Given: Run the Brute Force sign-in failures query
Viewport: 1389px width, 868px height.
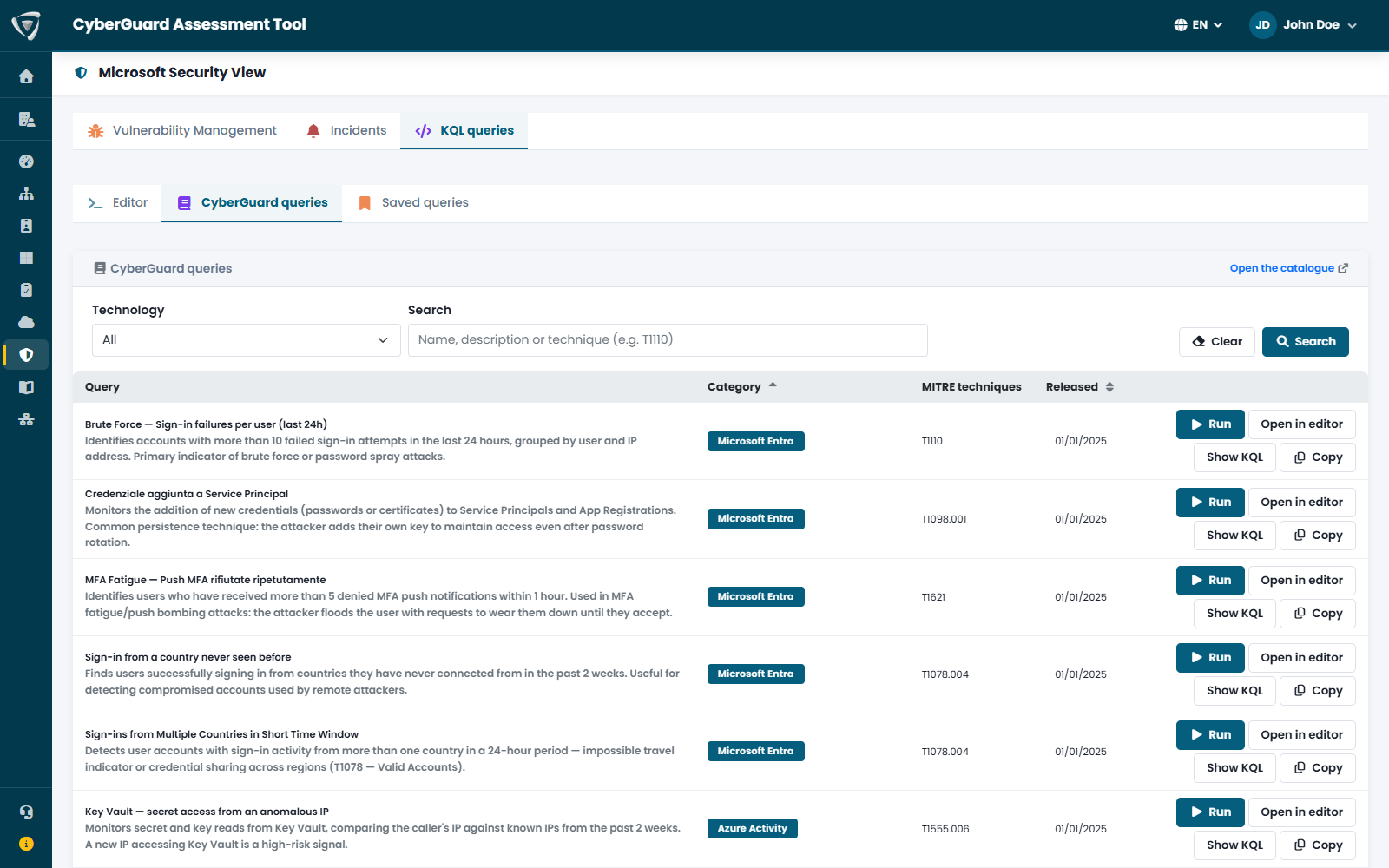Looking at the screenshot, I should click(1210, 424).
